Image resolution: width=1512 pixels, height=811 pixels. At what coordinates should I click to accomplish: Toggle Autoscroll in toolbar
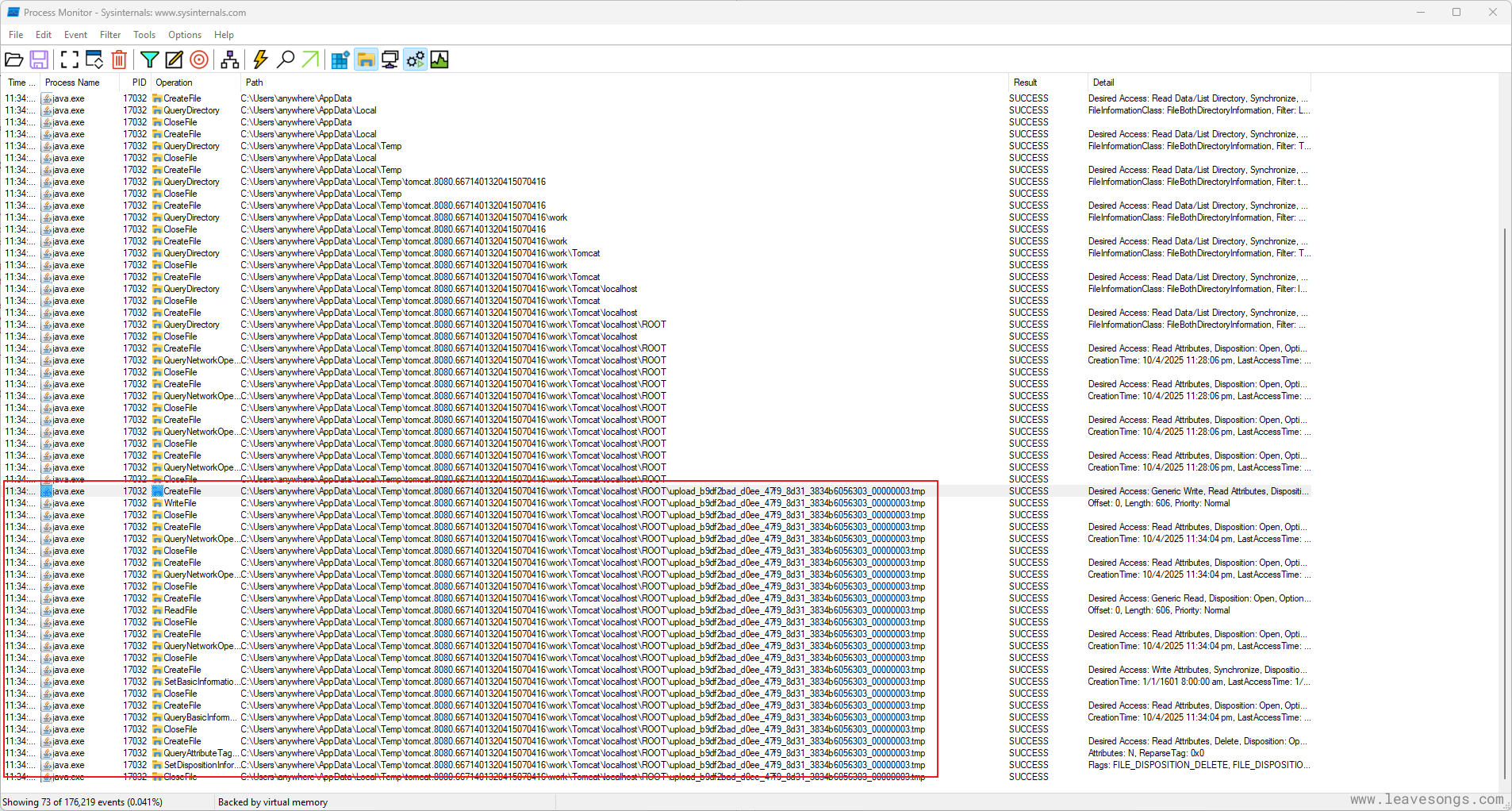pyautogui.click(x=94, y=60)
